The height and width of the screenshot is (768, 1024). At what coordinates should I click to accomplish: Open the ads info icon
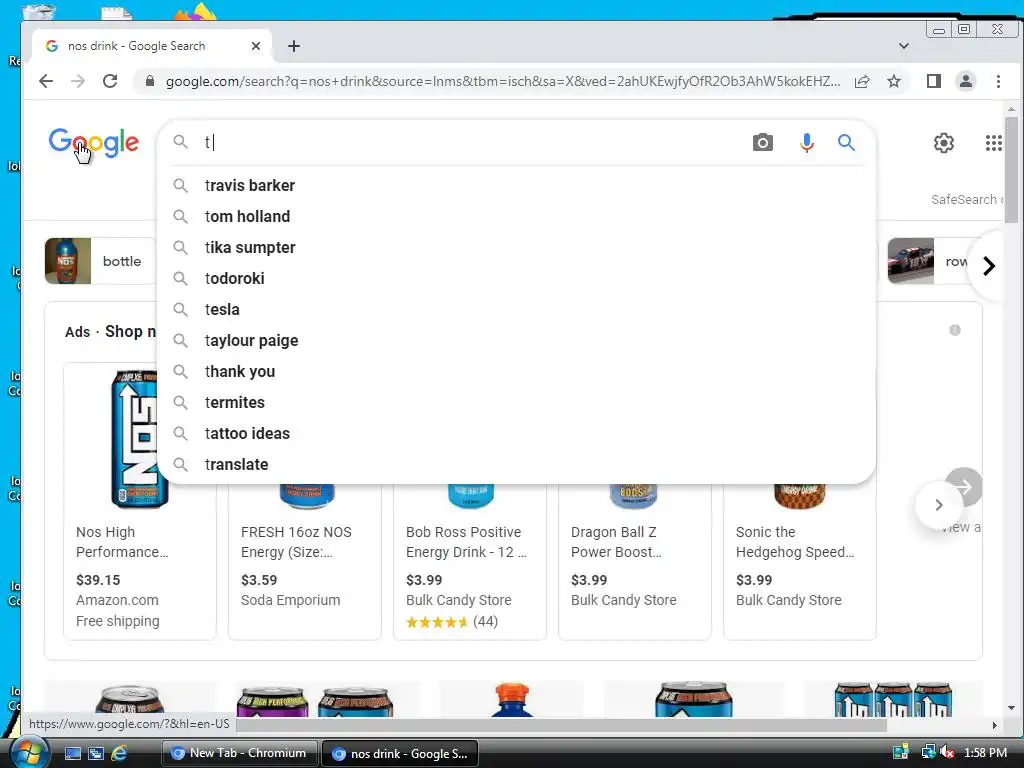pos(955,330)
